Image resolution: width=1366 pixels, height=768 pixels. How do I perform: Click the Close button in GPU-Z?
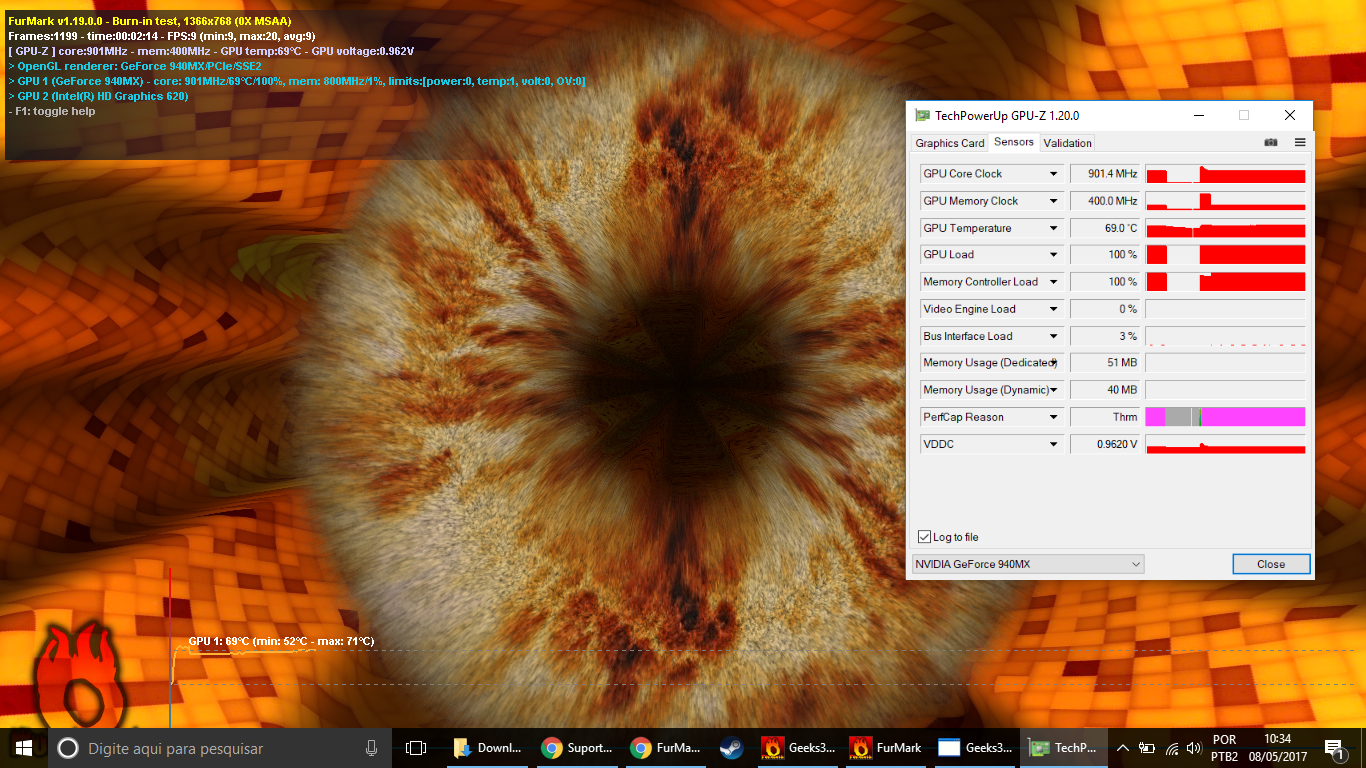click(1271, 564)
